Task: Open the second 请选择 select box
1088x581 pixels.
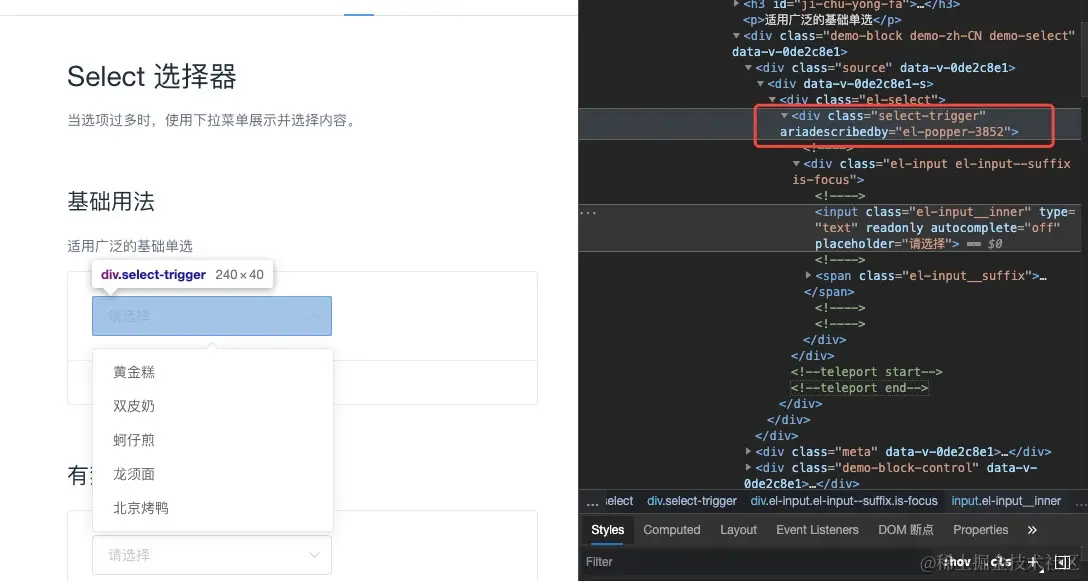Action: point(212,555)
